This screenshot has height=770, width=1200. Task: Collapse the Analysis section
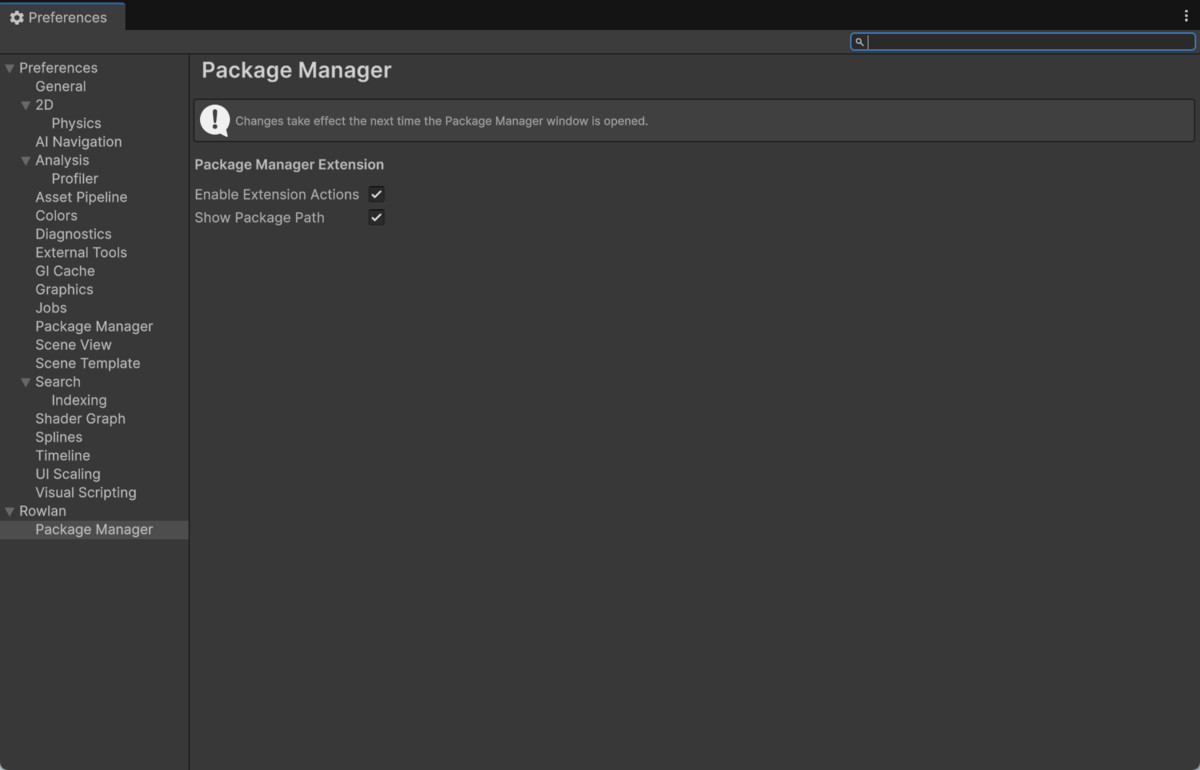[x=25, y=160]
